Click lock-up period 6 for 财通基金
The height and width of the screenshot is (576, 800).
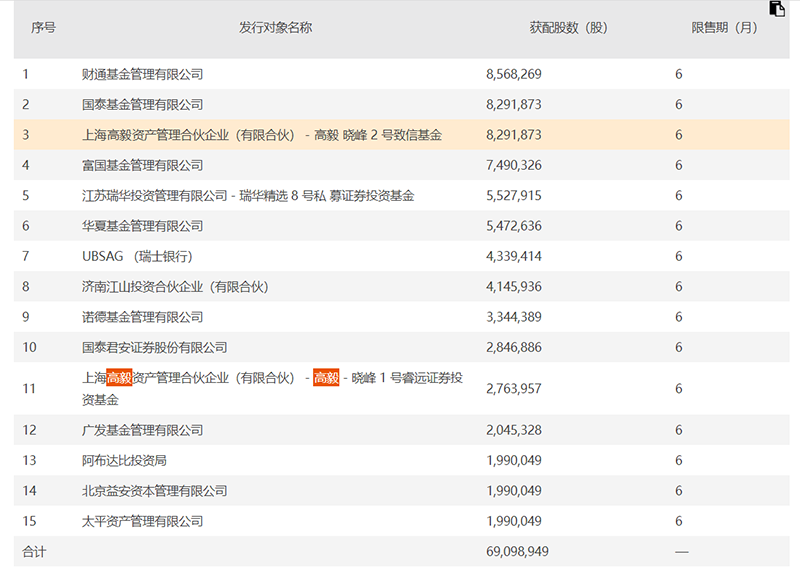click(x=679, y=74)
